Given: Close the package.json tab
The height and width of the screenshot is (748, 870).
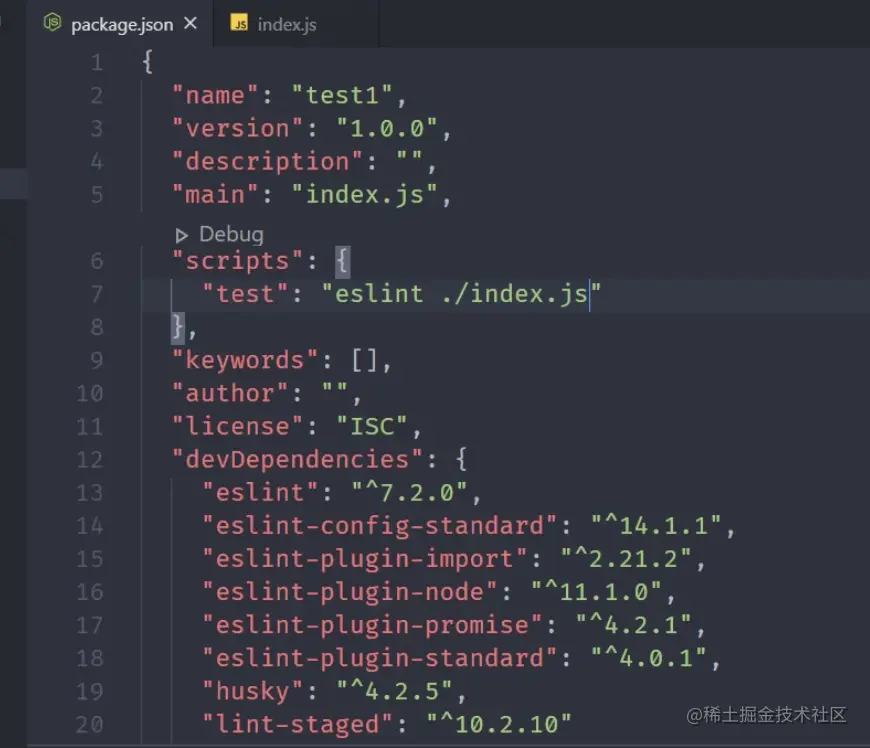Looking at the screenshot, I should point(190,23).
